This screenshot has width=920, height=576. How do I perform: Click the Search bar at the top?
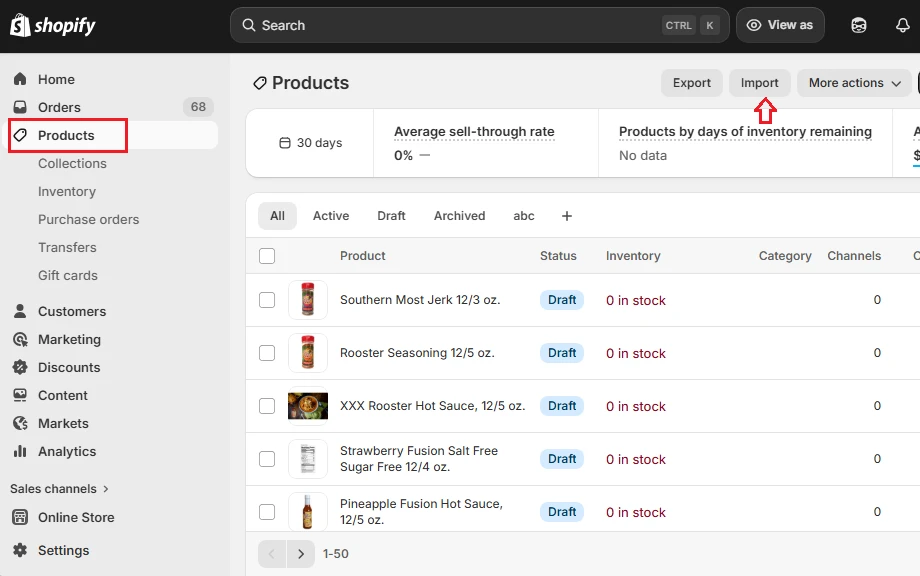[480, 25]
